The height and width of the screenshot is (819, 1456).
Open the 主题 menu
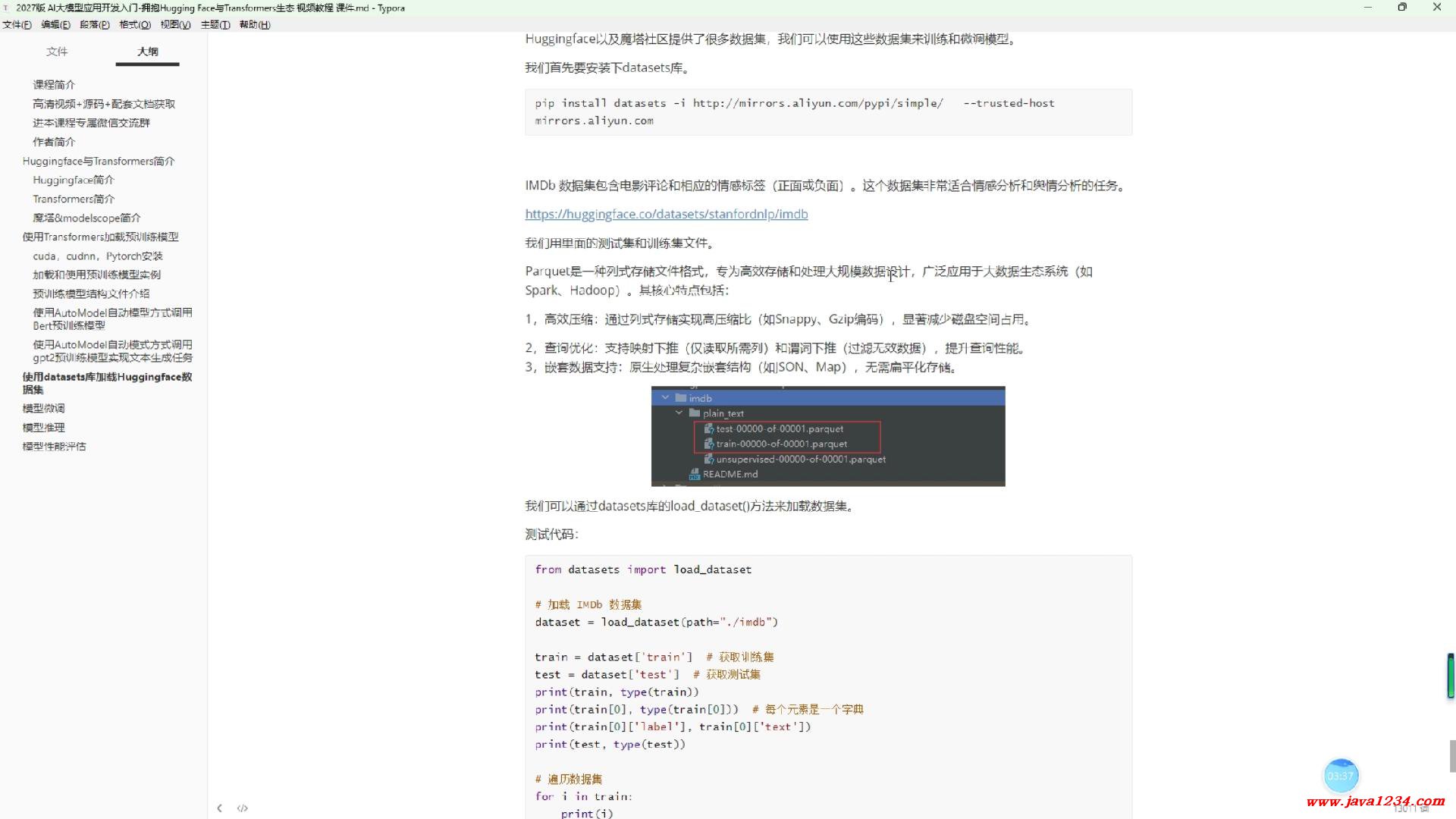215,24
